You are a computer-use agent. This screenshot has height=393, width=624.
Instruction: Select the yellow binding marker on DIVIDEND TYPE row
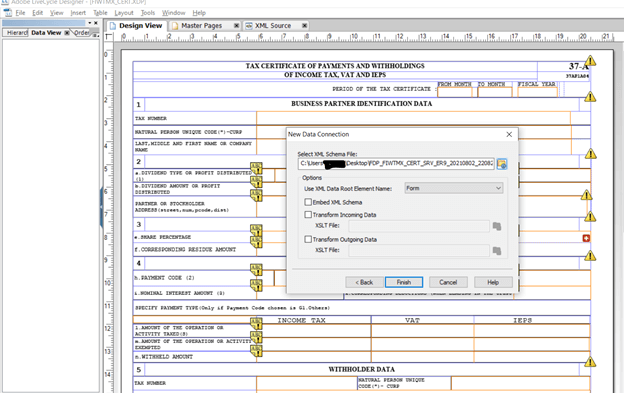click(x=256, y=168)
